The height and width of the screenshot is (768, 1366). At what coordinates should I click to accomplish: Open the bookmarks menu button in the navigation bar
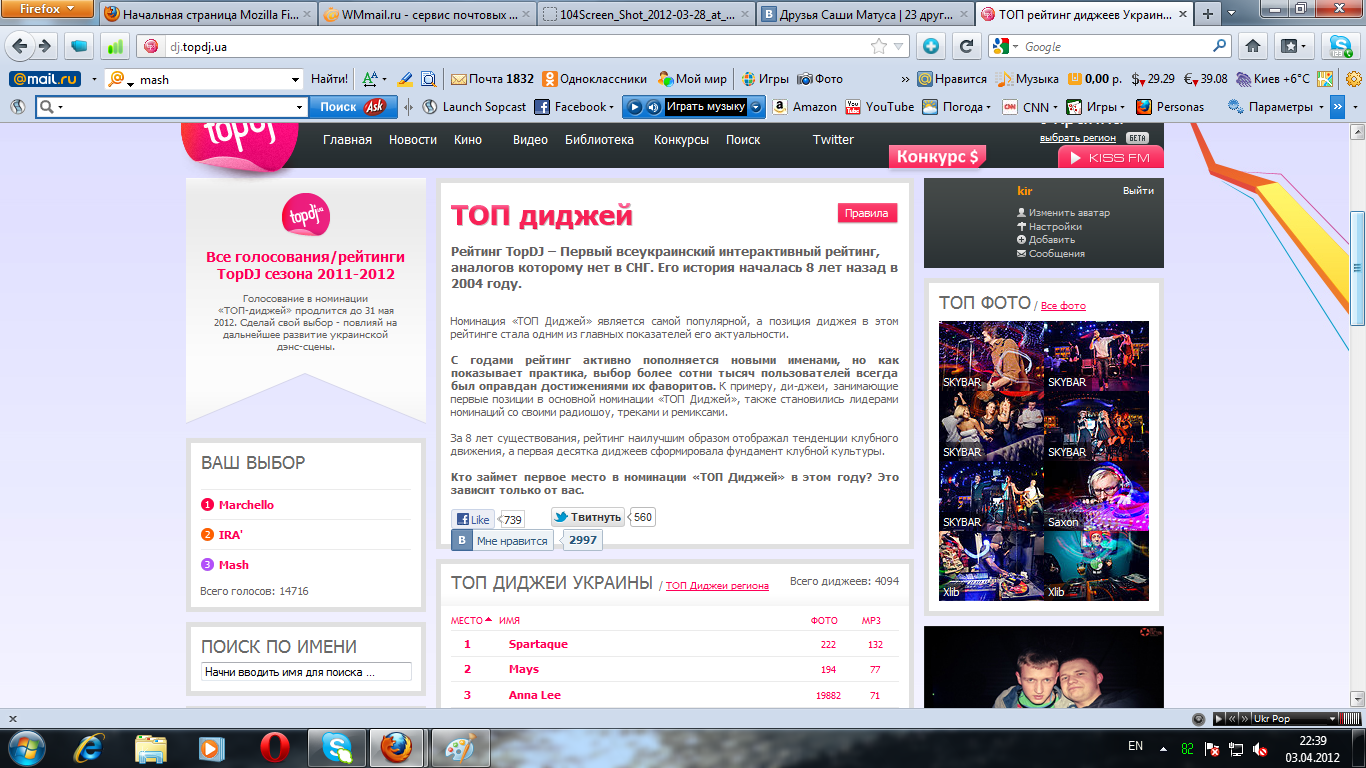[x=1294, y=46]
